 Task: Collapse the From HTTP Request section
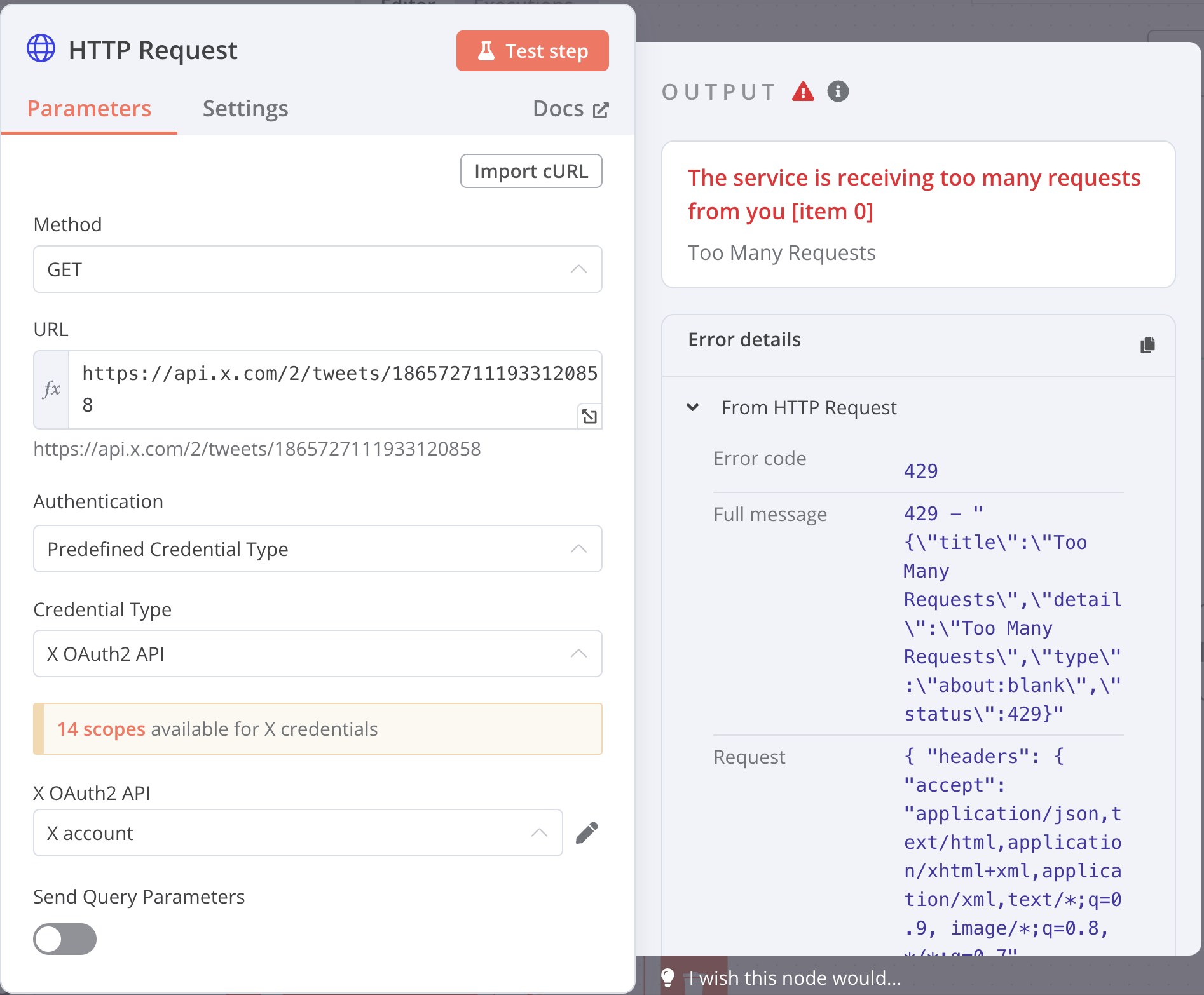[x=693, y=407]
